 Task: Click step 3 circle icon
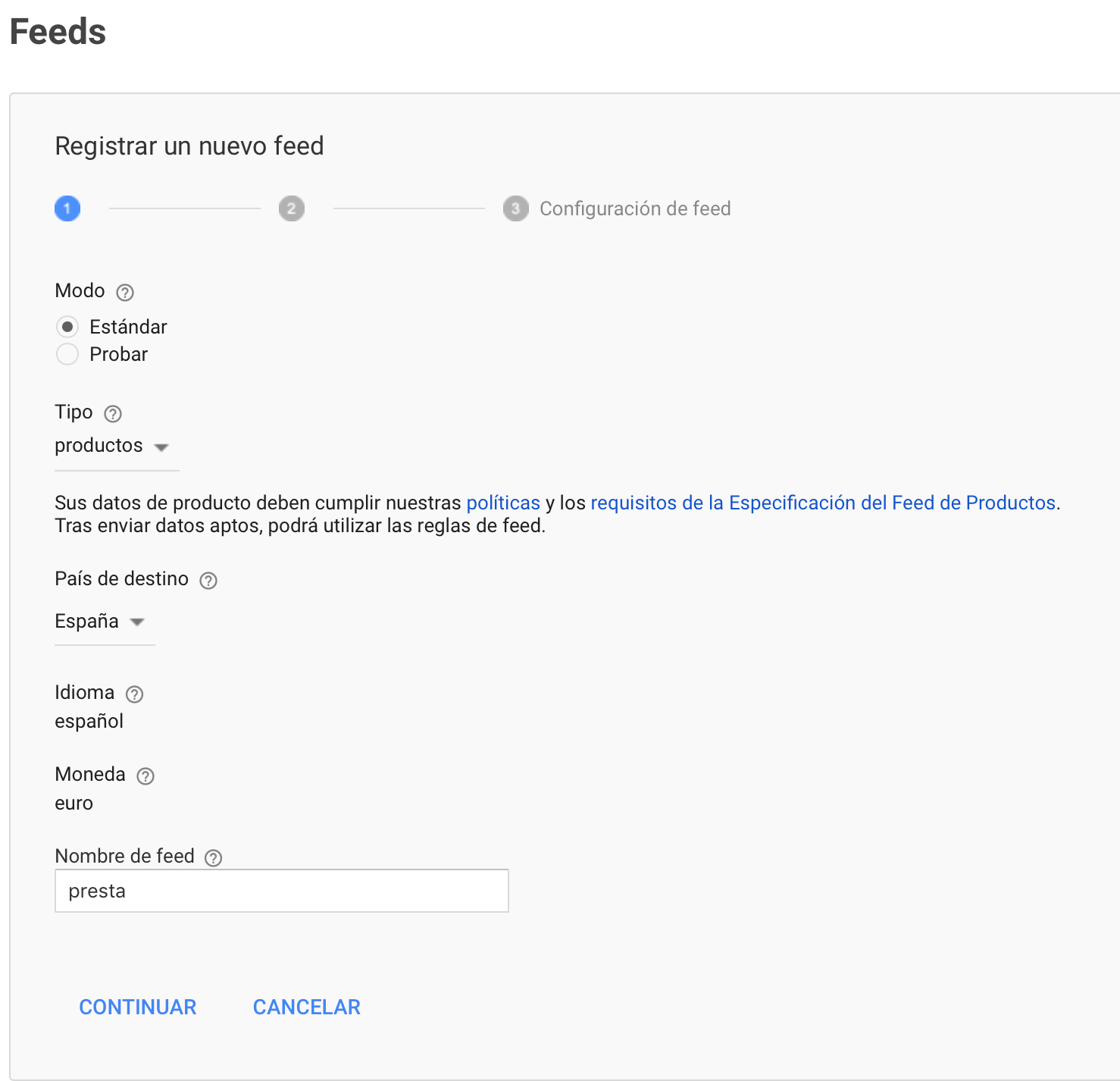(x=516, y=208)
